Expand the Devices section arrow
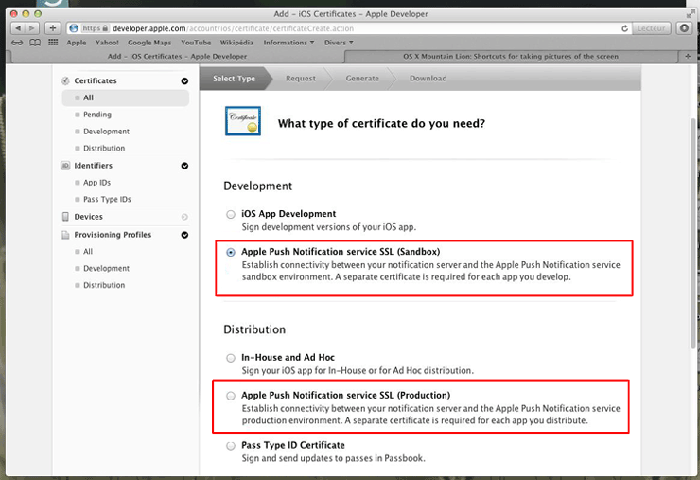The height and width of the screenshot is (480, 700). 184,217
